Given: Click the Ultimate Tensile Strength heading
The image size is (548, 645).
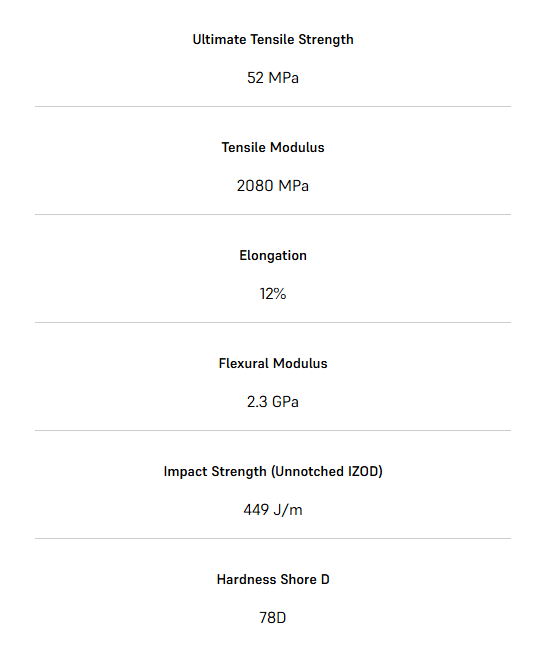Looking at the screenshot, I should [x=273, y=40].
